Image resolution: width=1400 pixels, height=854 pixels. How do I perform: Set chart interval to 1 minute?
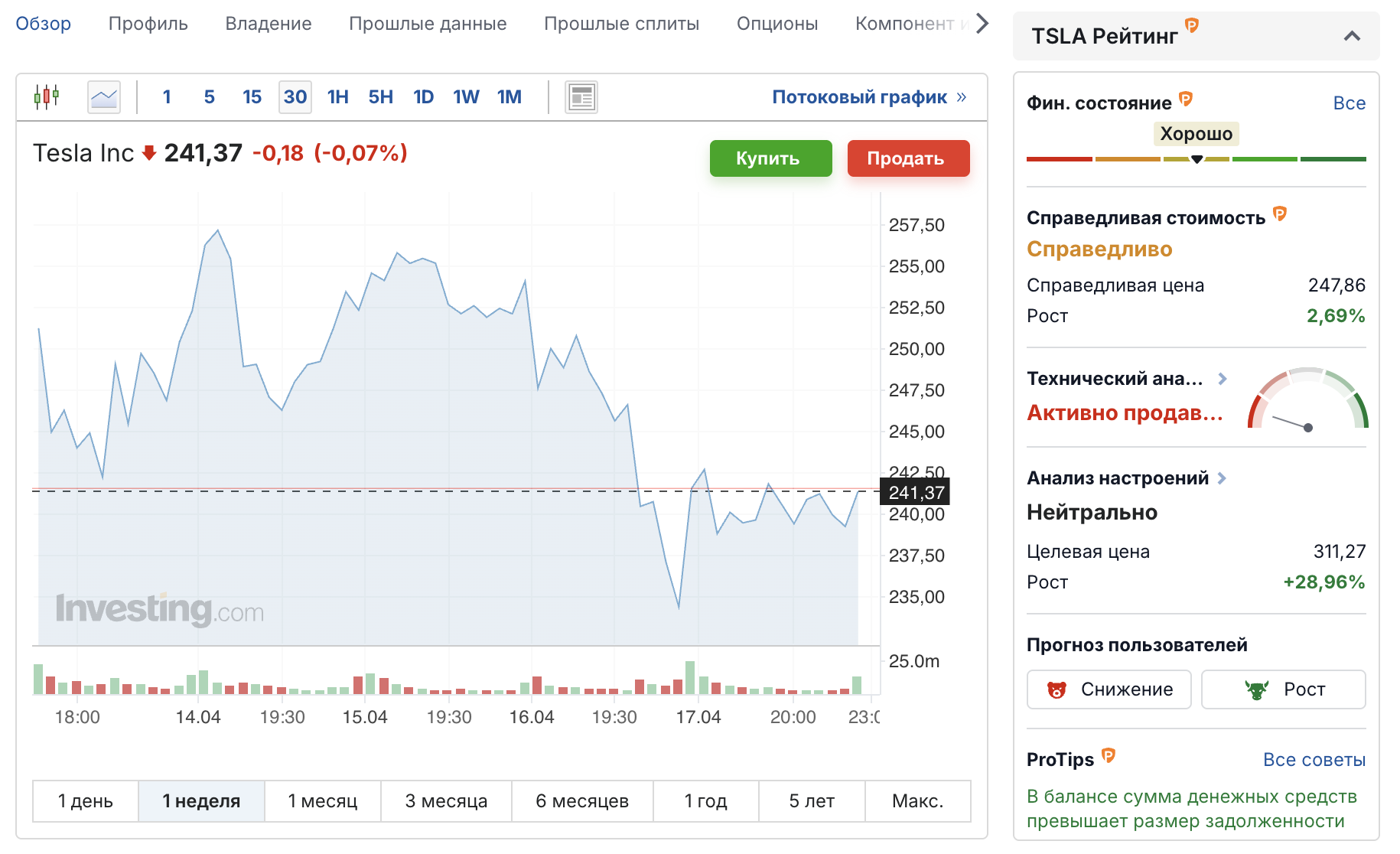pyautogui.click(x=167, y=97)
